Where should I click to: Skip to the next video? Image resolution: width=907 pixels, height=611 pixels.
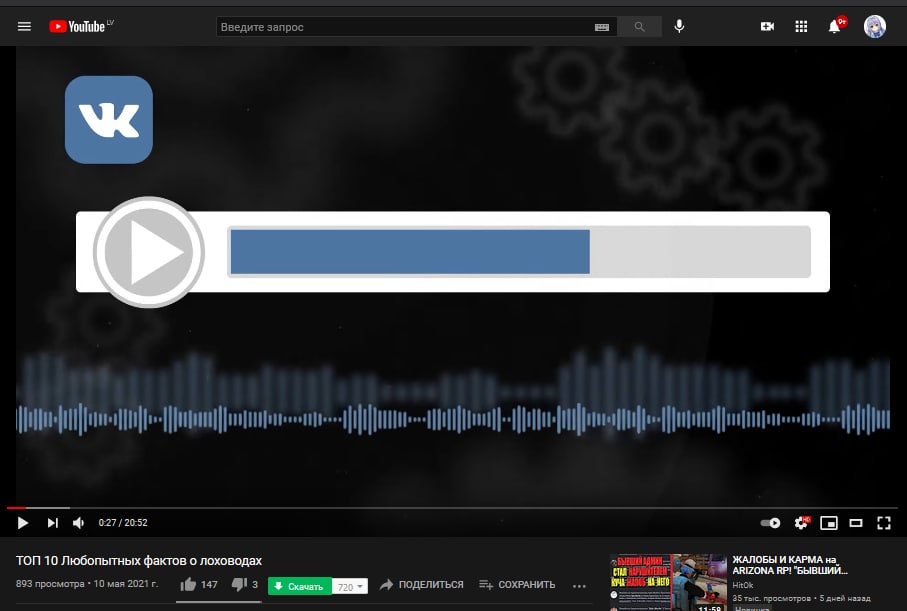click(53, 523)
